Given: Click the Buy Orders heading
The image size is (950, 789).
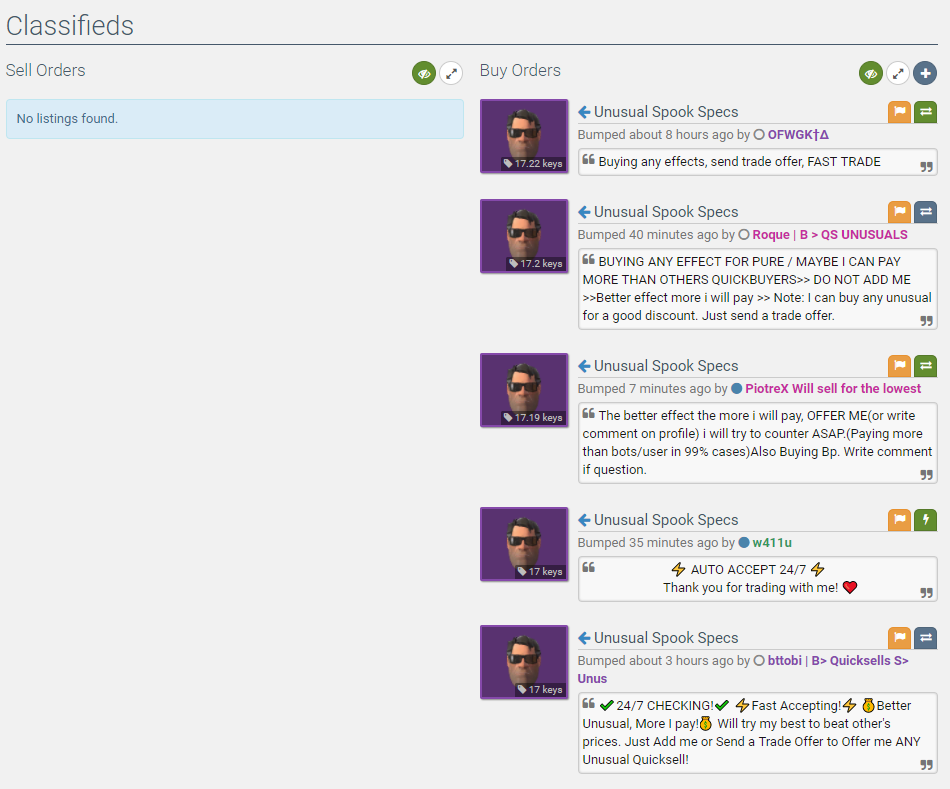Looking at the screenshot, I should pyautogui.click(x=520, y=70).
